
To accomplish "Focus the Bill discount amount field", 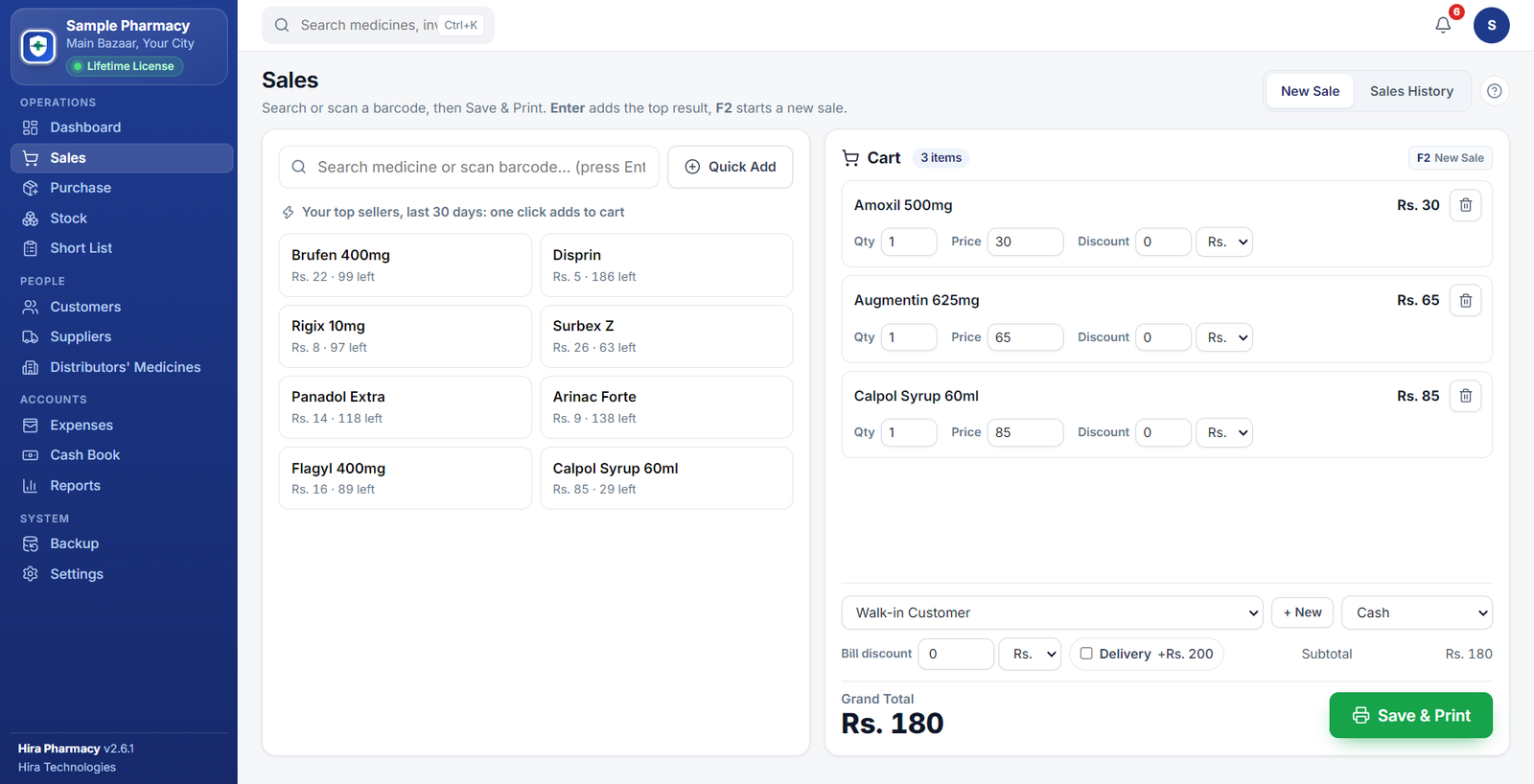I will pyautogui.click(x=956, y=654).
